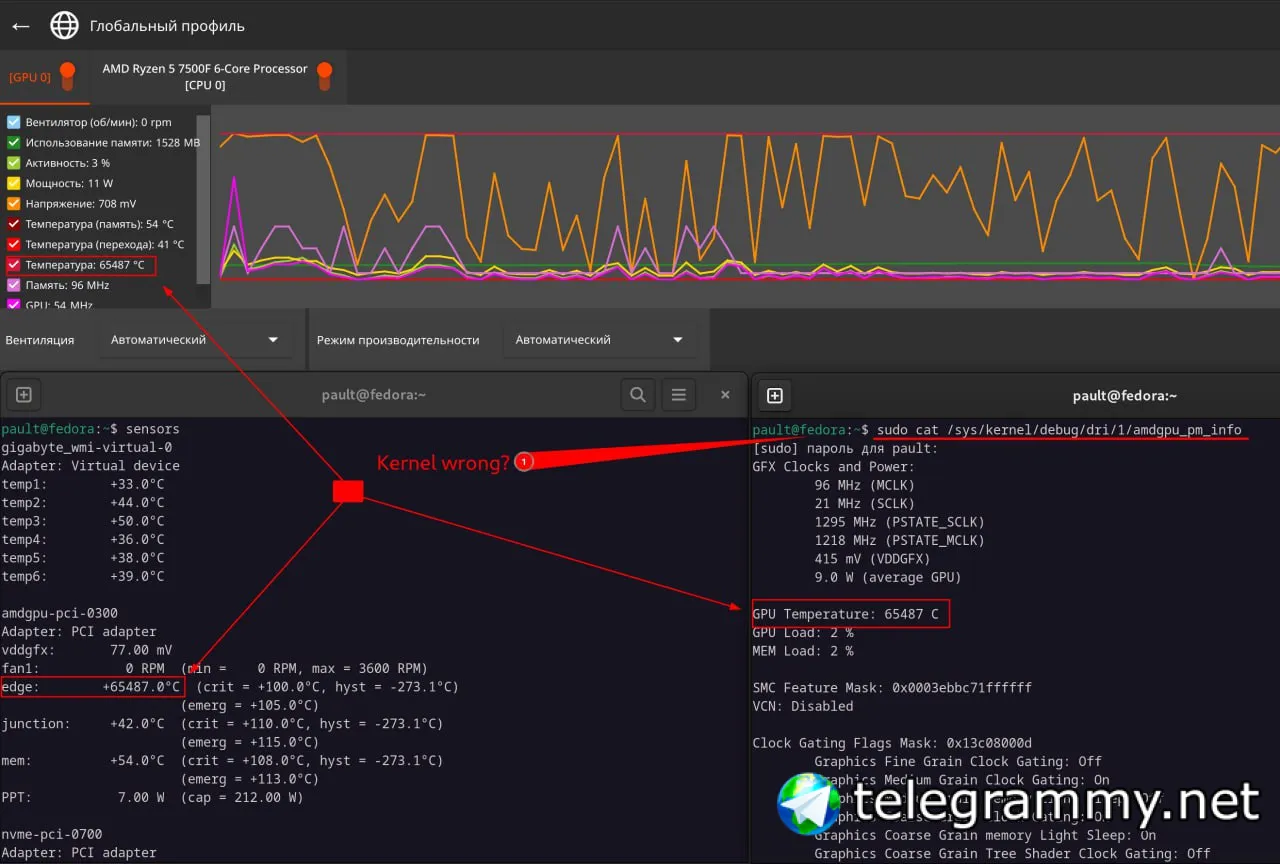This screenshot has height=864, width=1280.
Task: Switch to the [GPU 0] tab
Action: [x=44, y=77]
